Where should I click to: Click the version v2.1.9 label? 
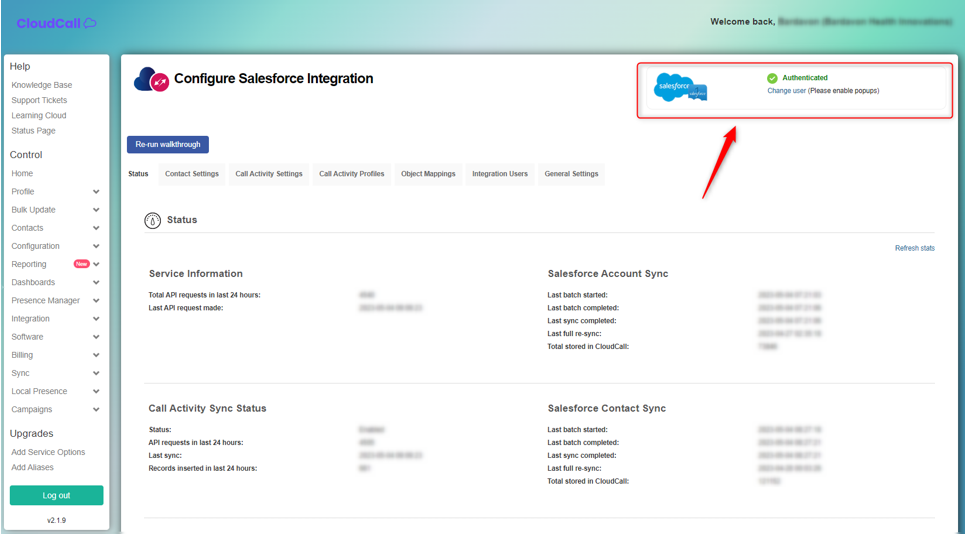pyautogui.click(x=57, y=520)
